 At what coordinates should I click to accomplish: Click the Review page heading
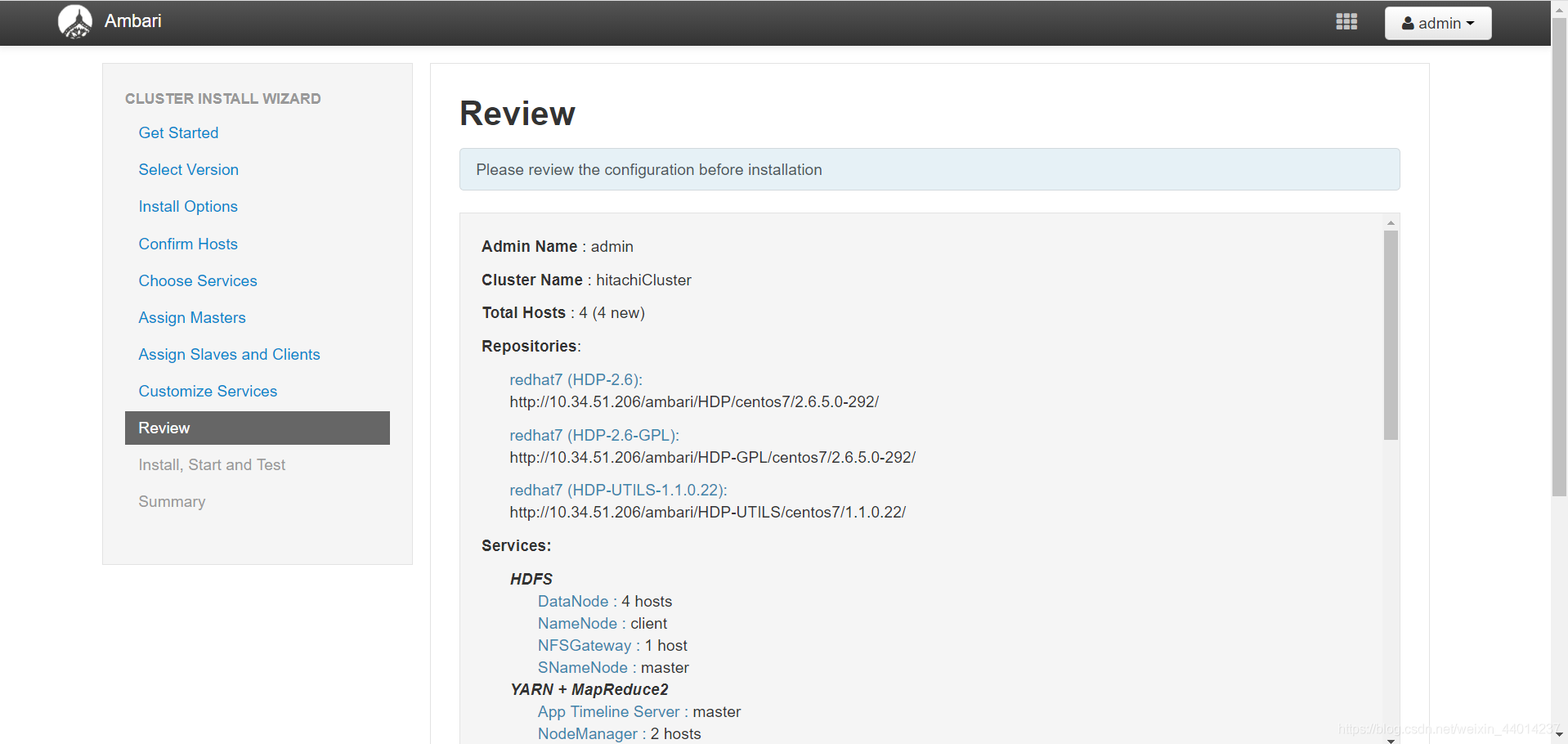pos(517,113)
